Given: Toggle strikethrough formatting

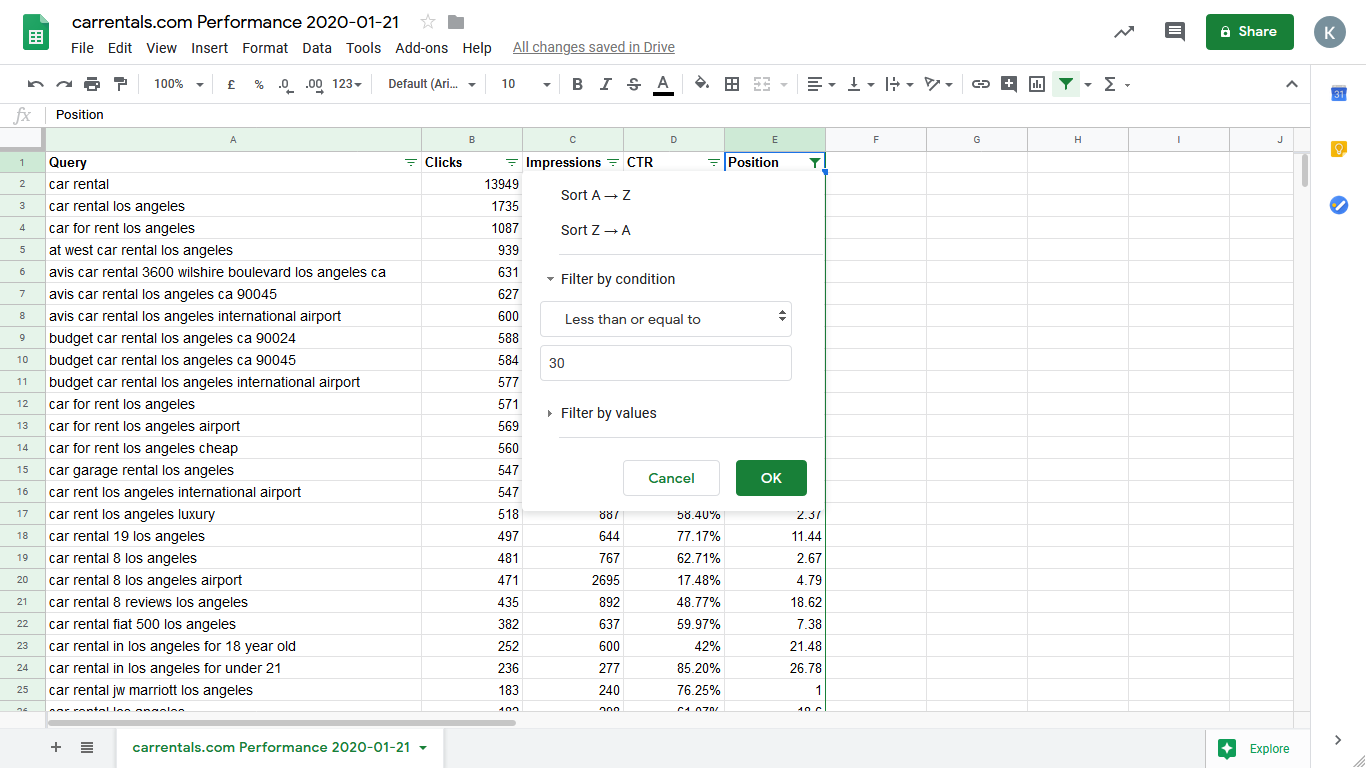Looking at the screenshot, I should pyautogui.click(x=633, y=84).
